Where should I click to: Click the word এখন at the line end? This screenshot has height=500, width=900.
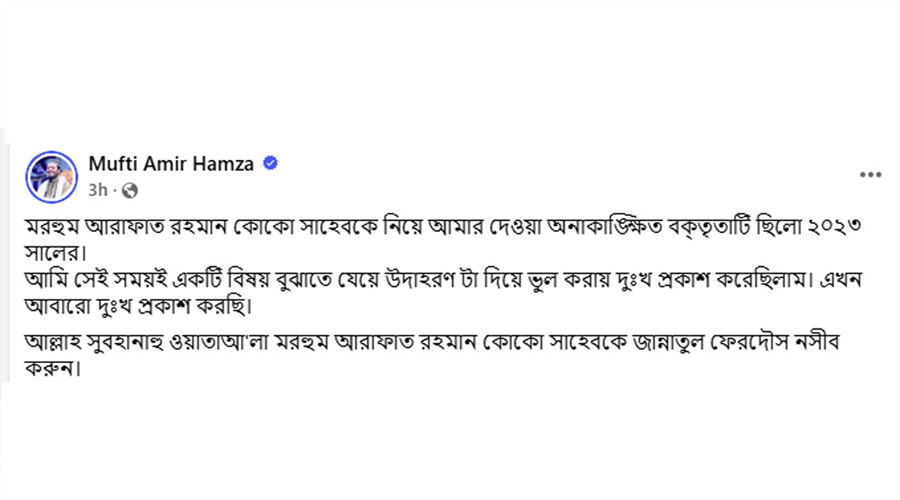tap(848, 275)
